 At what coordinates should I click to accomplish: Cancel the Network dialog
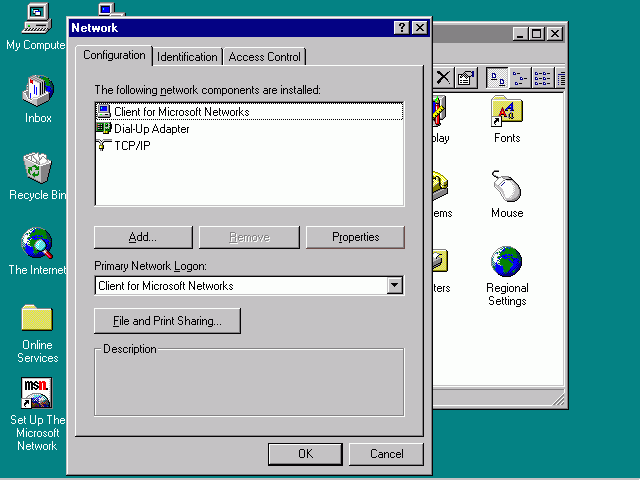point(387,454)
